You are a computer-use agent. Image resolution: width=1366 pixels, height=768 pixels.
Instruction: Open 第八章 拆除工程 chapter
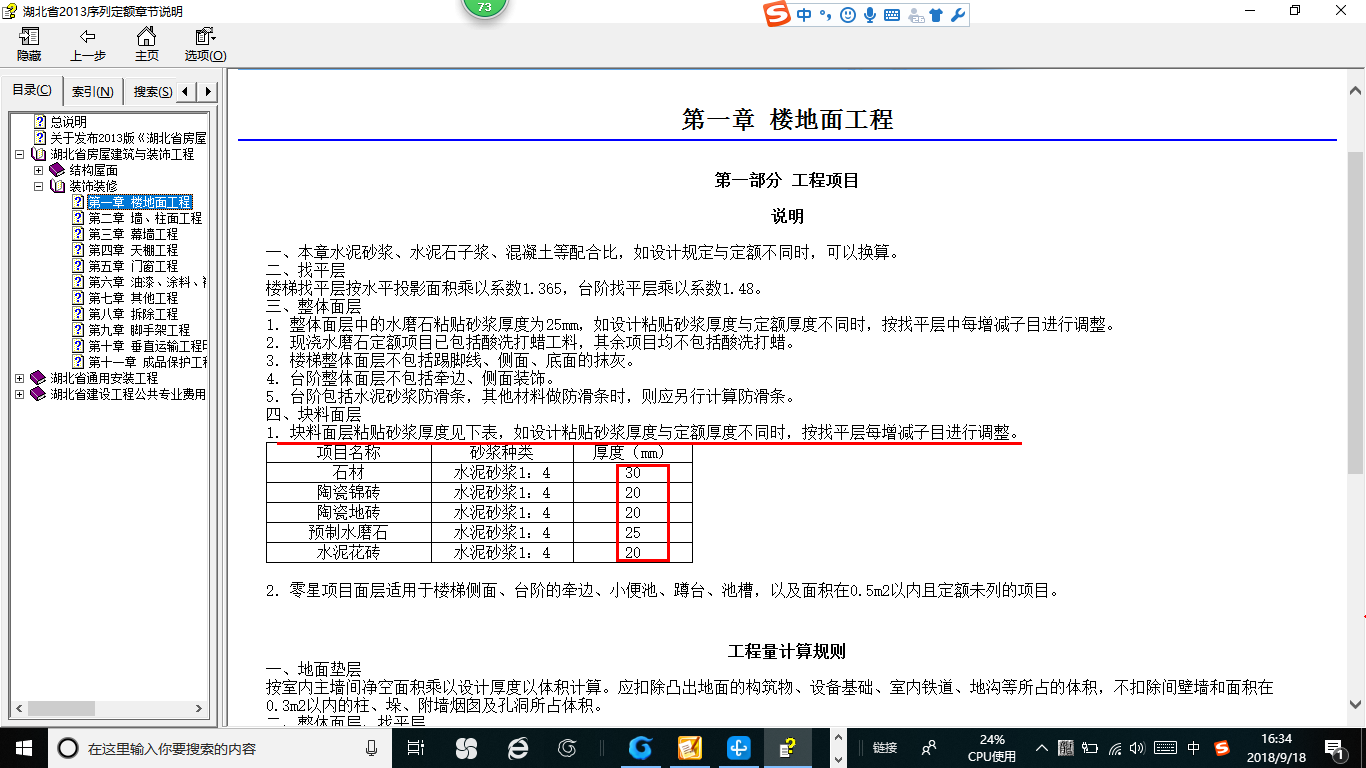pos(133,314)
